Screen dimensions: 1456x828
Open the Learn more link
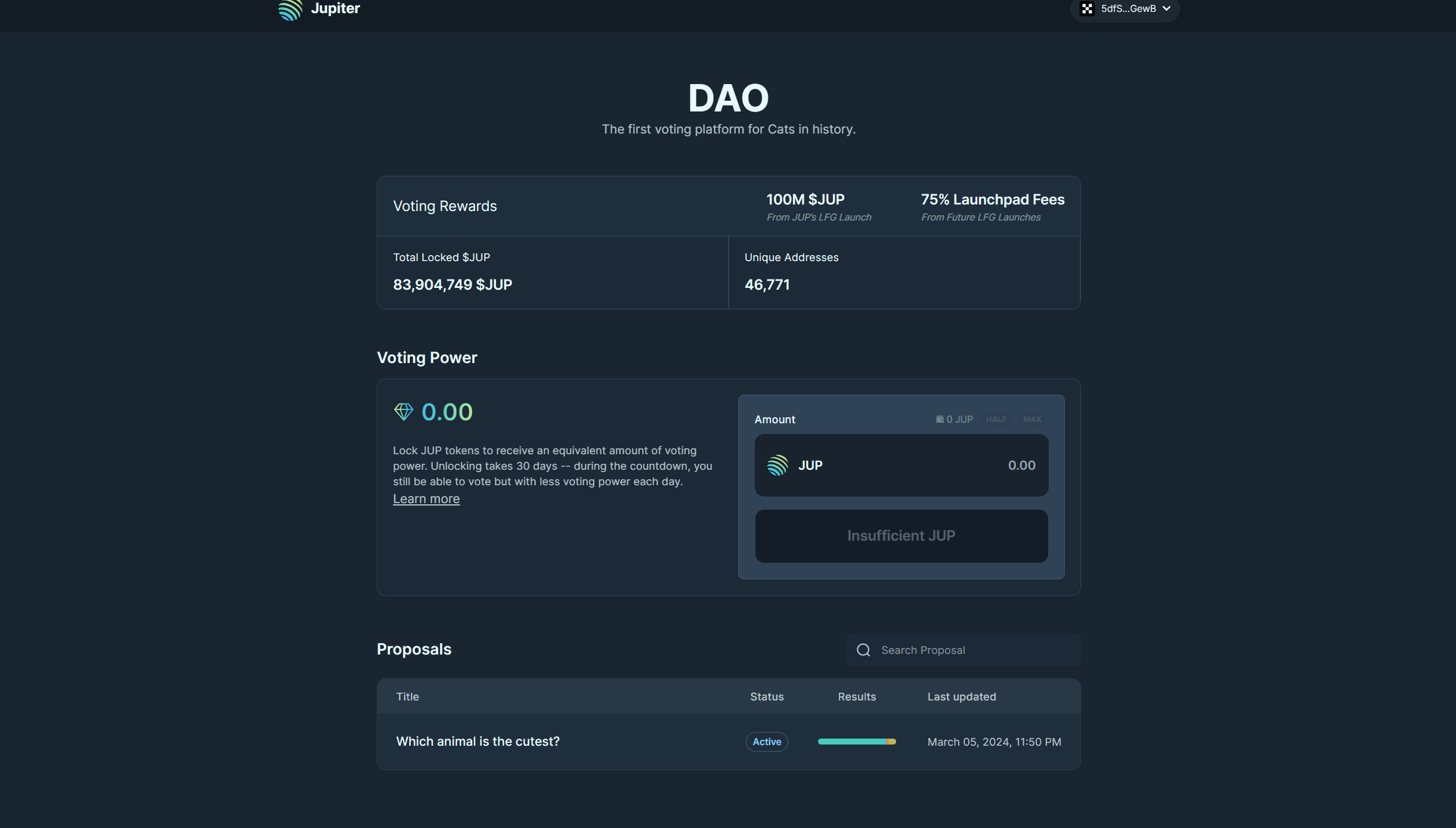(x=426, y=498)
